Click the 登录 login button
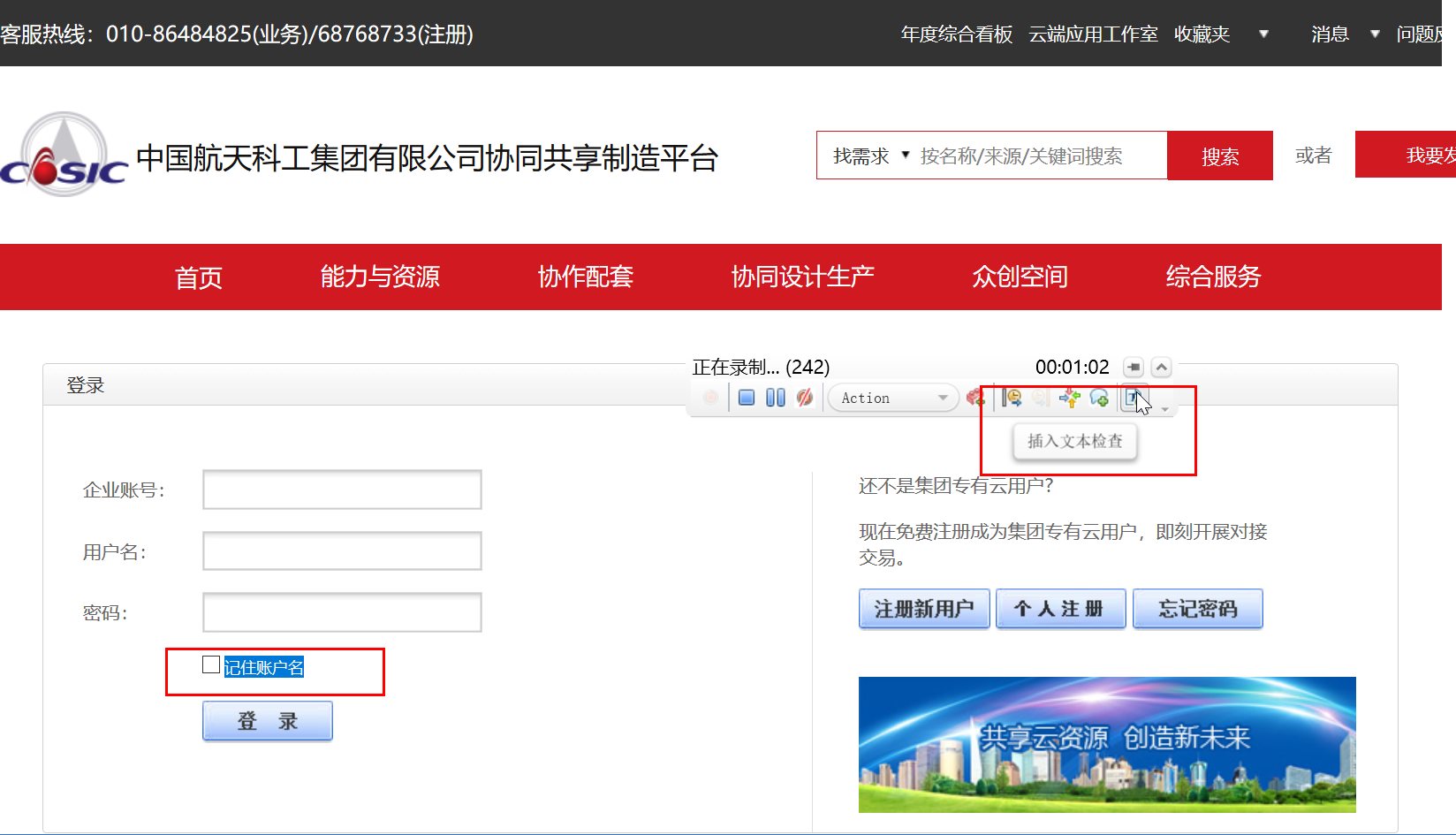This screenshot has width=1456, height=835. (268, 721)
